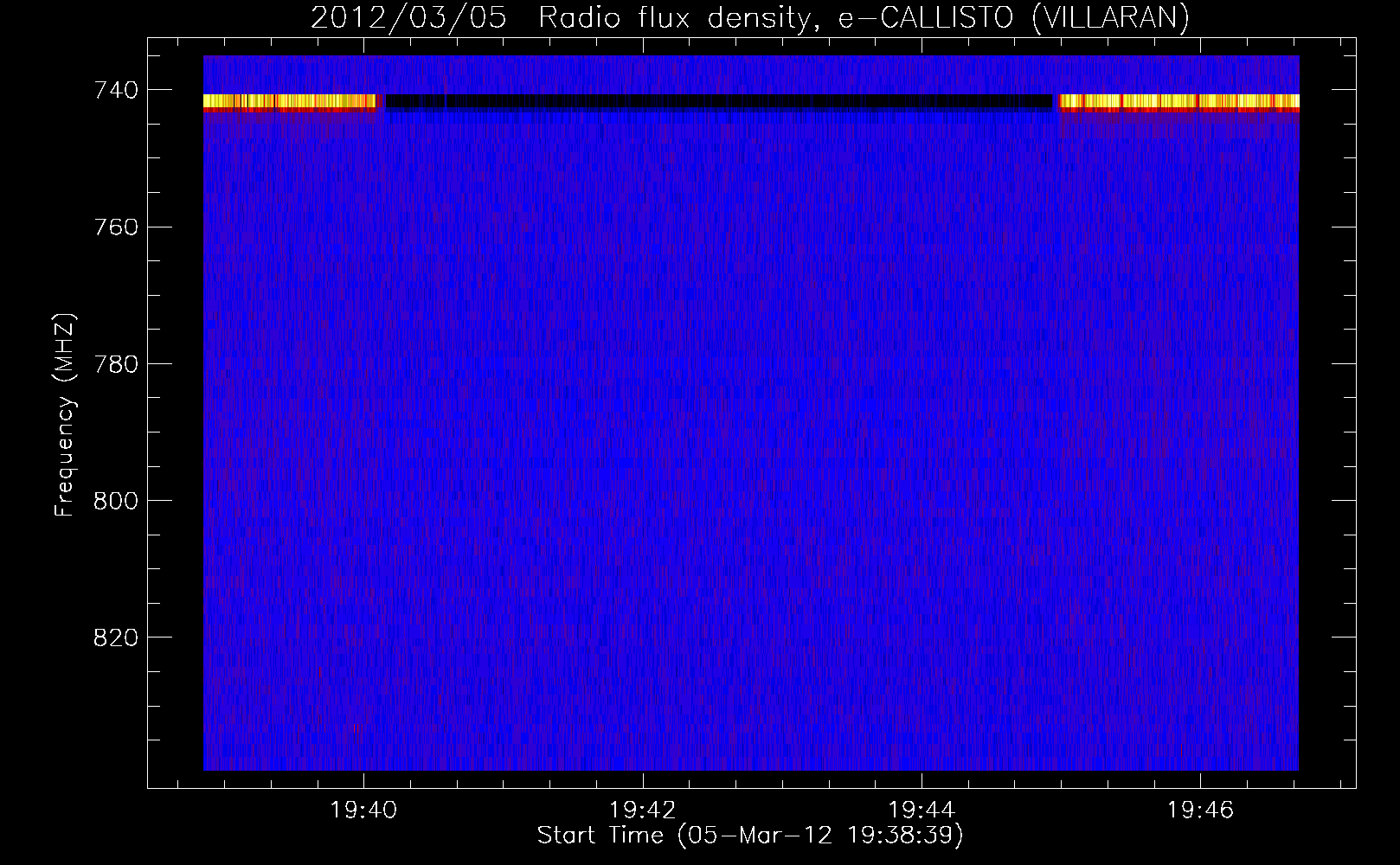1400x865 pixels.
Task: Click the 800 frequency tick label
Action: pos(116,502)
